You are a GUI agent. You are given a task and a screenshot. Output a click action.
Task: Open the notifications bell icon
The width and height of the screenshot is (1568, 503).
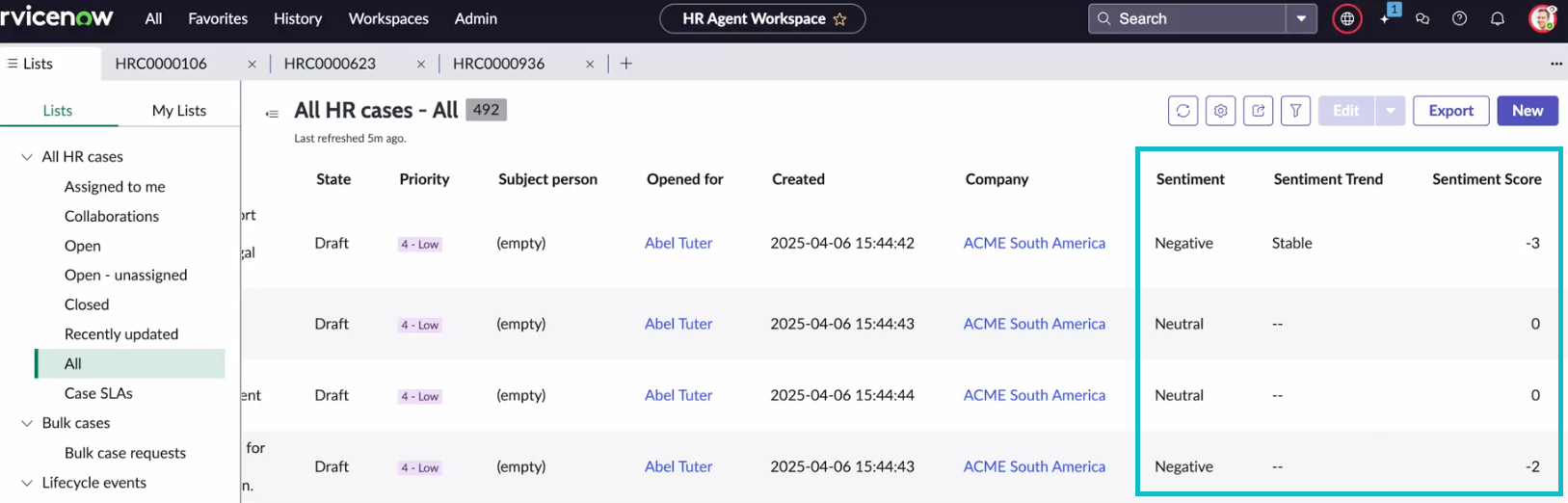pyautogui.click(x=1497, y=18)
